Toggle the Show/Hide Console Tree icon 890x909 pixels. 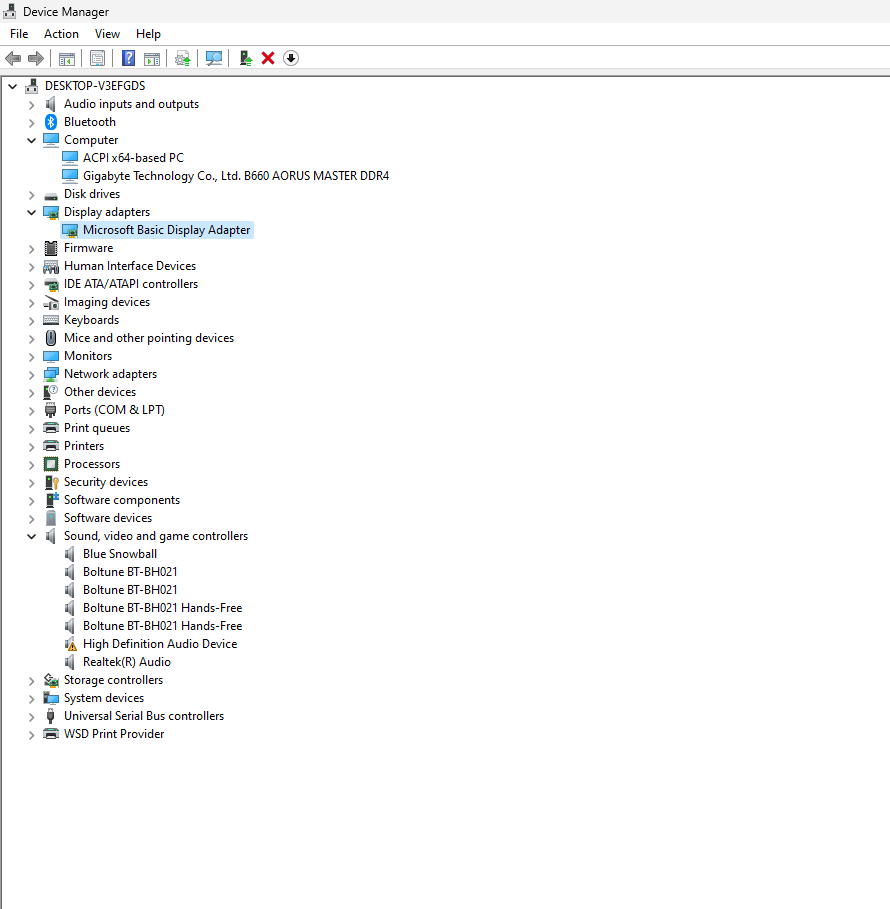pos(67,58)
